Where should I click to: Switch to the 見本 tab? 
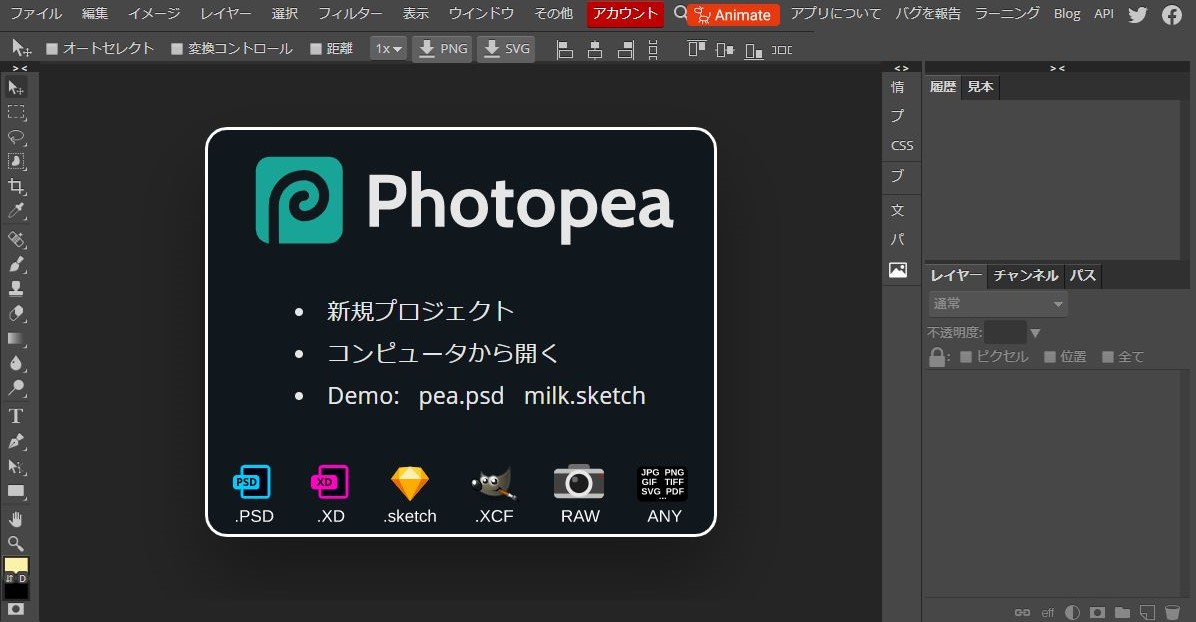[x=980, y=87]
